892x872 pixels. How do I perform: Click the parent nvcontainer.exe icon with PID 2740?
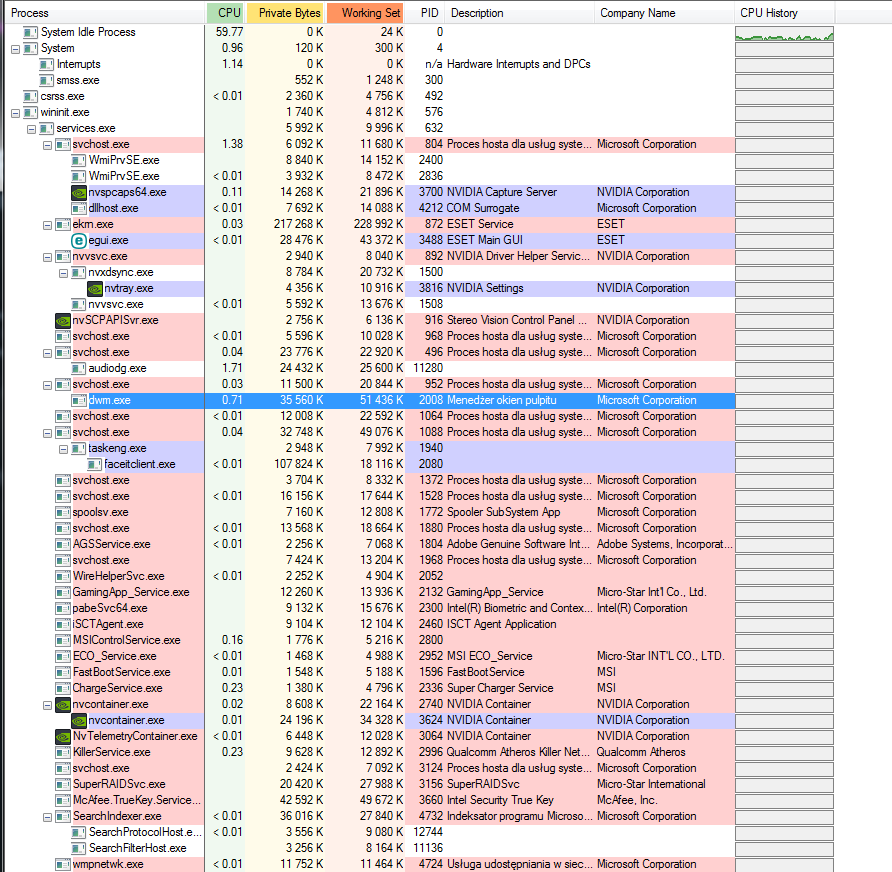[x=63, y=704]
